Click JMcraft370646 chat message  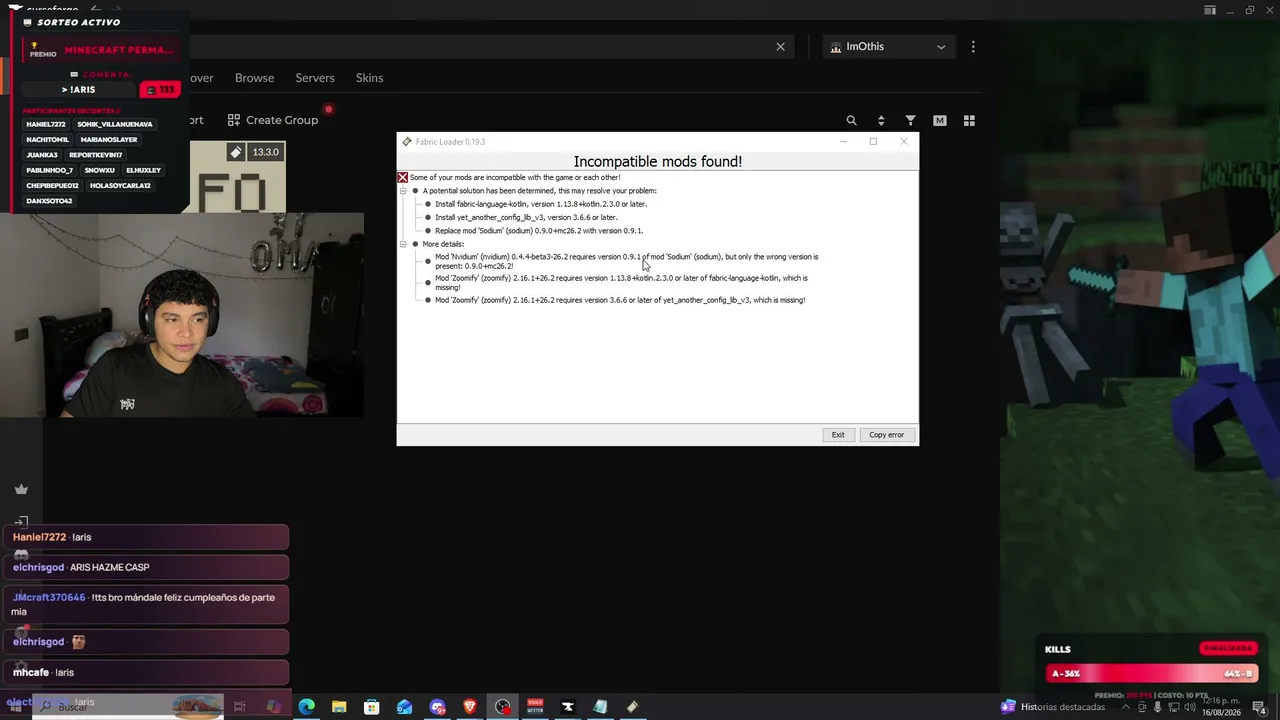point(146,604)
